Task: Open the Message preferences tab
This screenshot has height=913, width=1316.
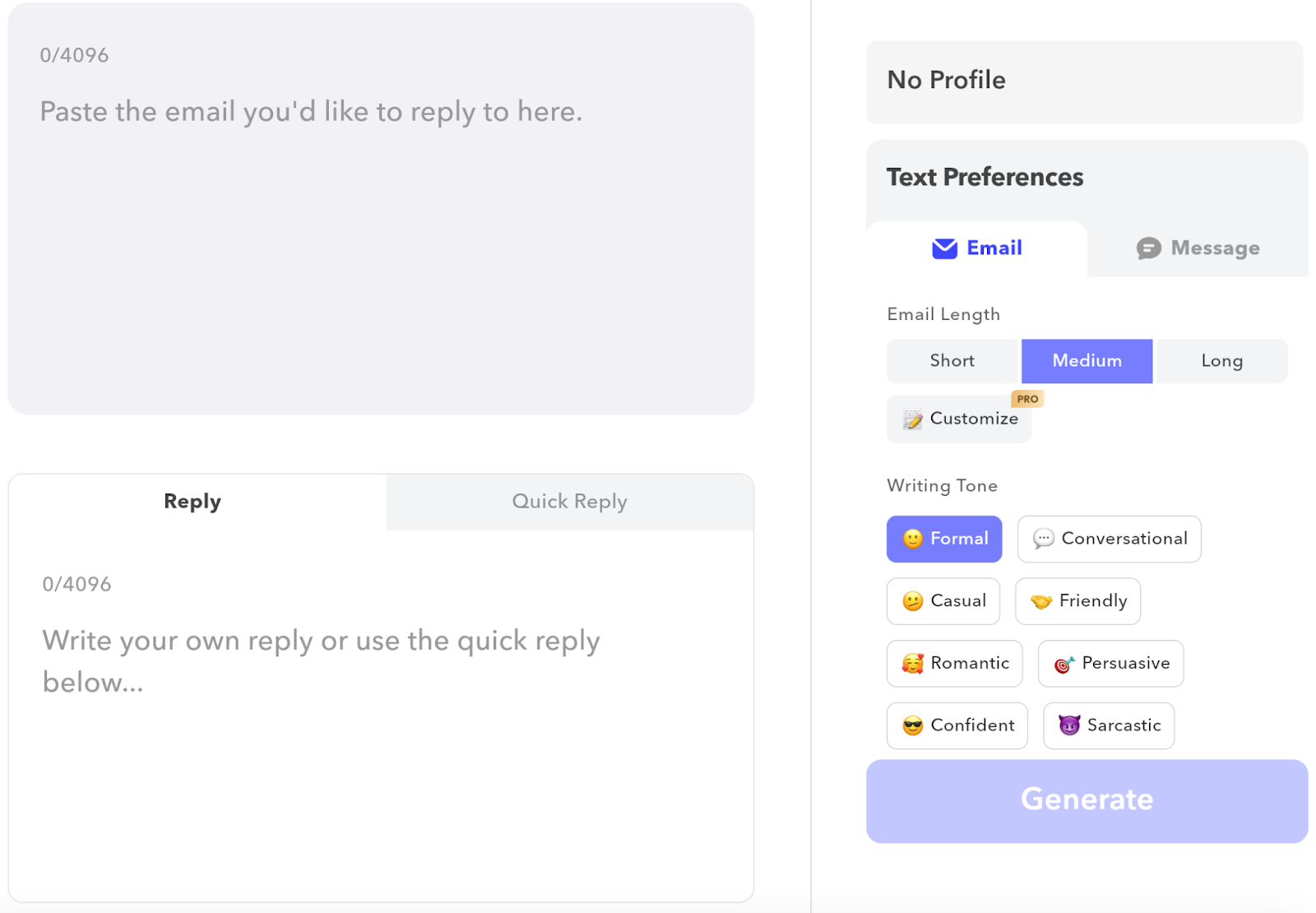Action: pyautogui.click(x=1198, y=248)
